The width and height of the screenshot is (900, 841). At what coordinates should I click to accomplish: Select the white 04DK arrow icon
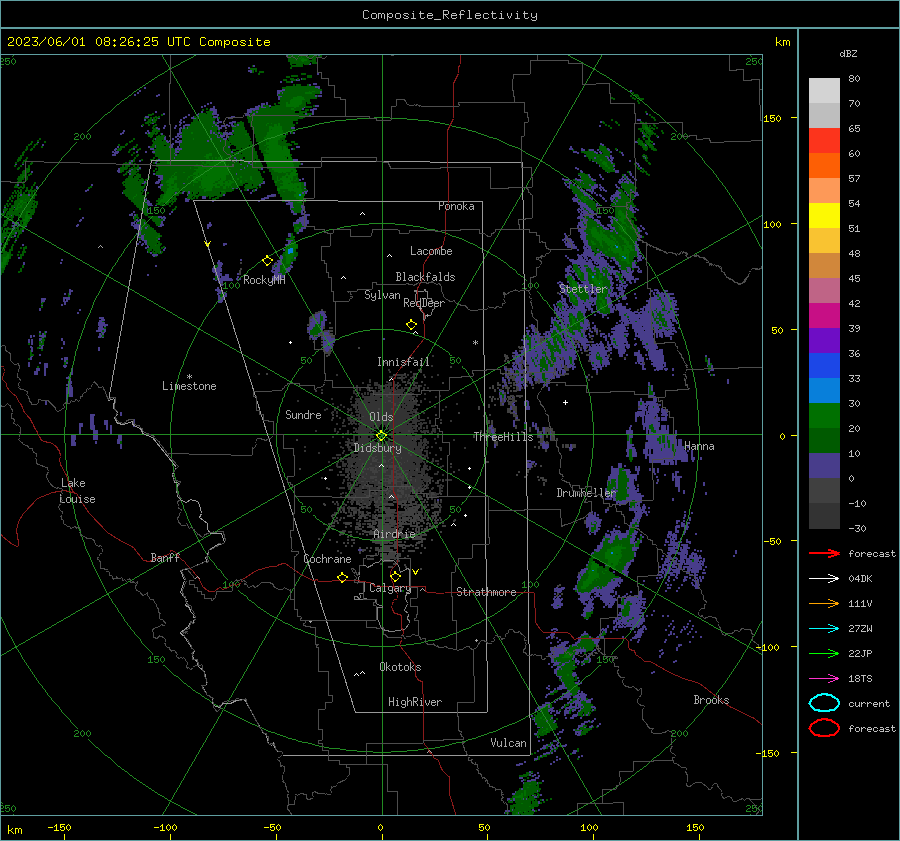824,579
